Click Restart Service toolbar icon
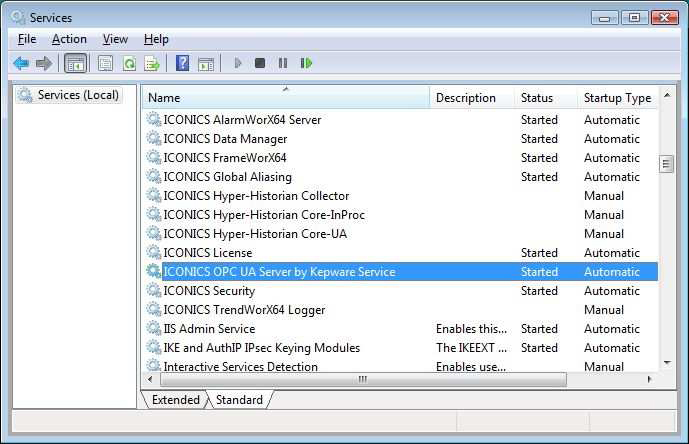 pyautogui.click(x=306, y=63)
